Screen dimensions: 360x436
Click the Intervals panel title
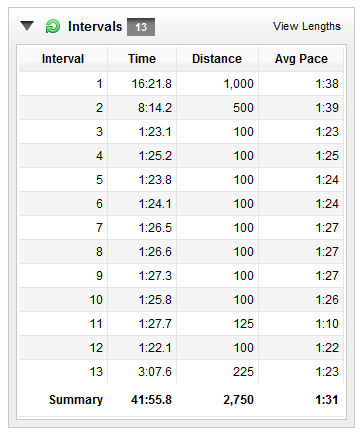tap(95, 27)
